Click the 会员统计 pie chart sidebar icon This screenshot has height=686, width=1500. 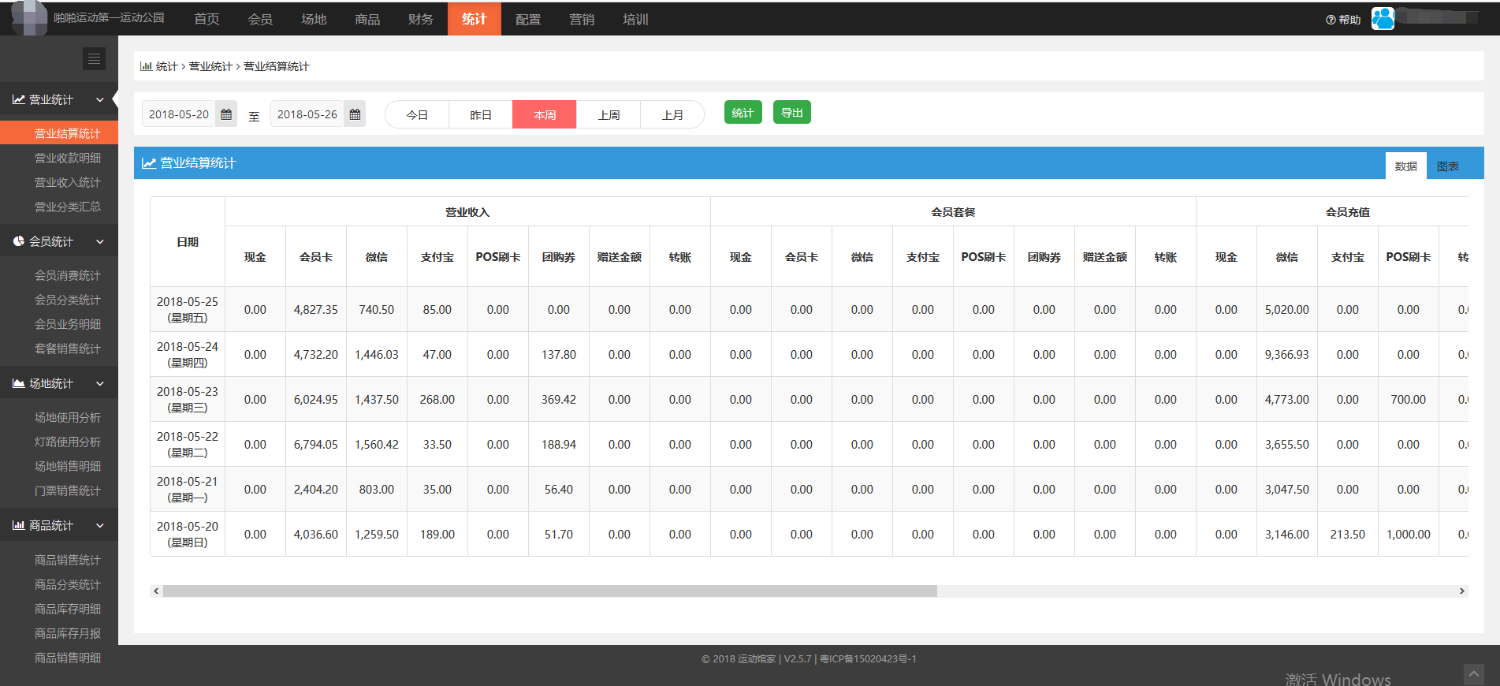click(19, 242)
